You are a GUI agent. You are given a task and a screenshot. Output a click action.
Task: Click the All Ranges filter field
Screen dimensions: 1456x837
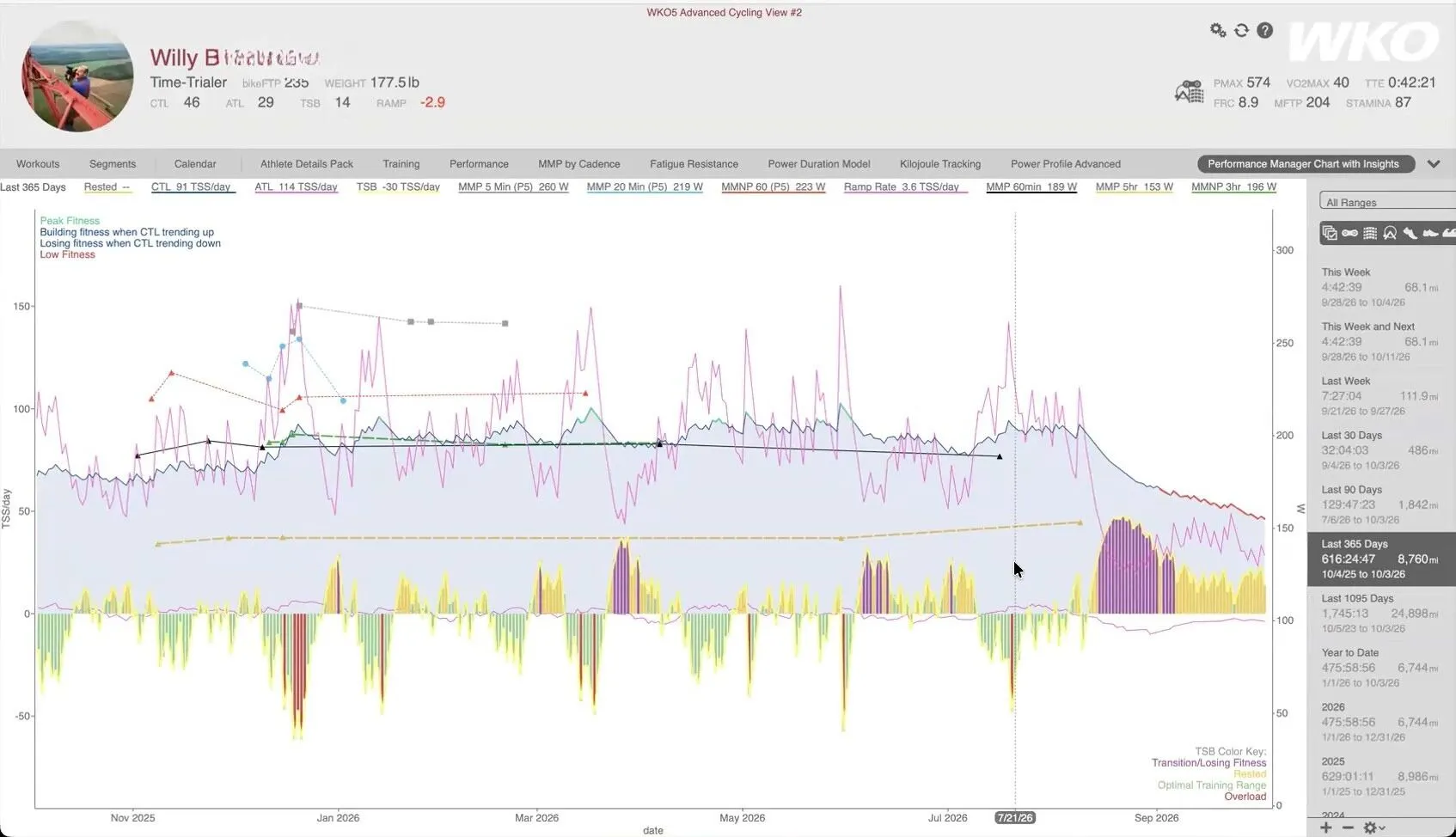1387,202
